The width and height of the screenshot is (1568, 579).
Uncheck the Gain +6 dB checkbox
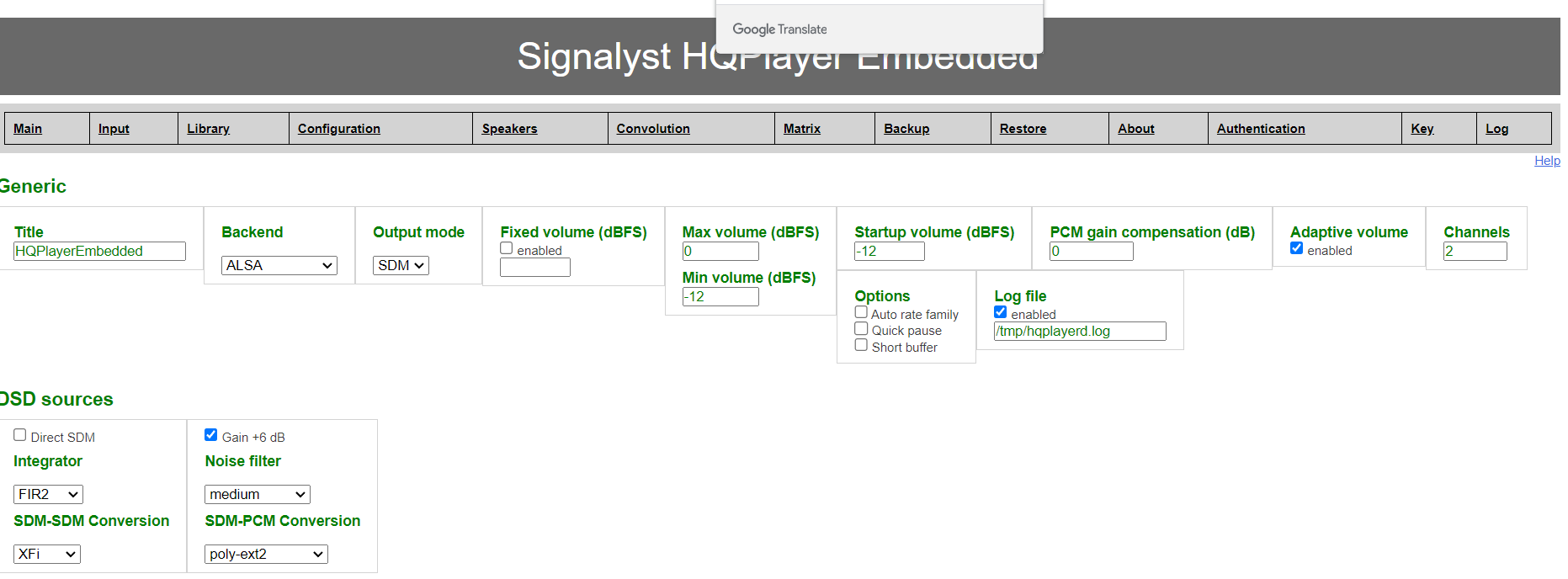[211, 435]
